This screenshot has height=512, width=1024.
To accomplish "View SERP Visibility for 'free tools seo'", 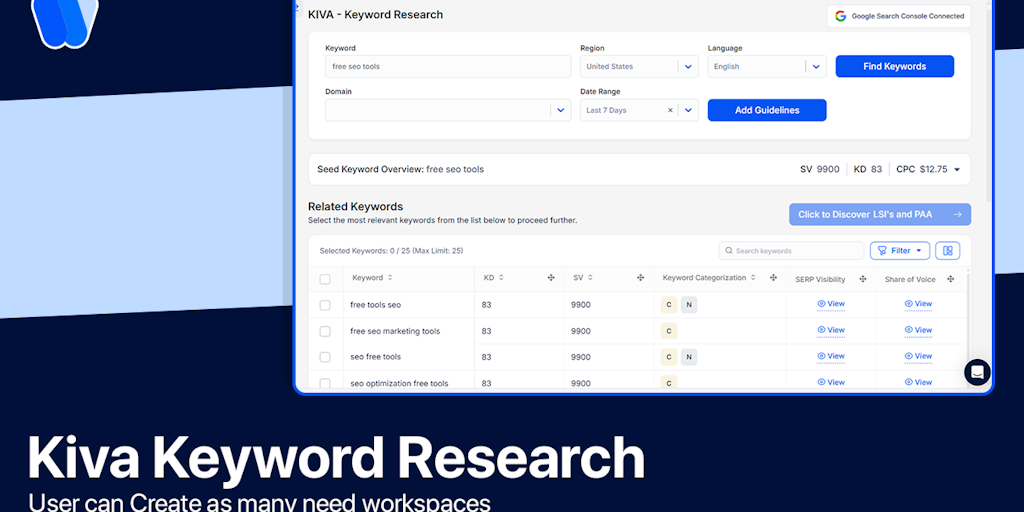I will (831, 304).
